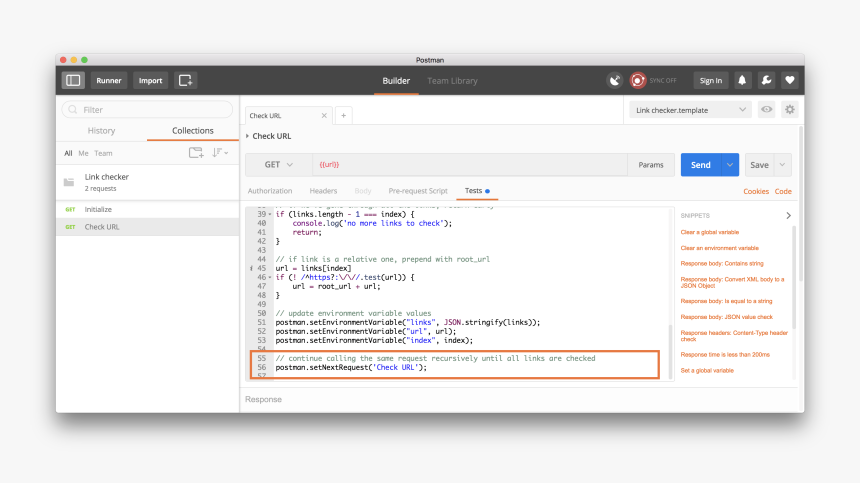
Task: Open the Pre-request Script tab
Action: coord(418,191)
